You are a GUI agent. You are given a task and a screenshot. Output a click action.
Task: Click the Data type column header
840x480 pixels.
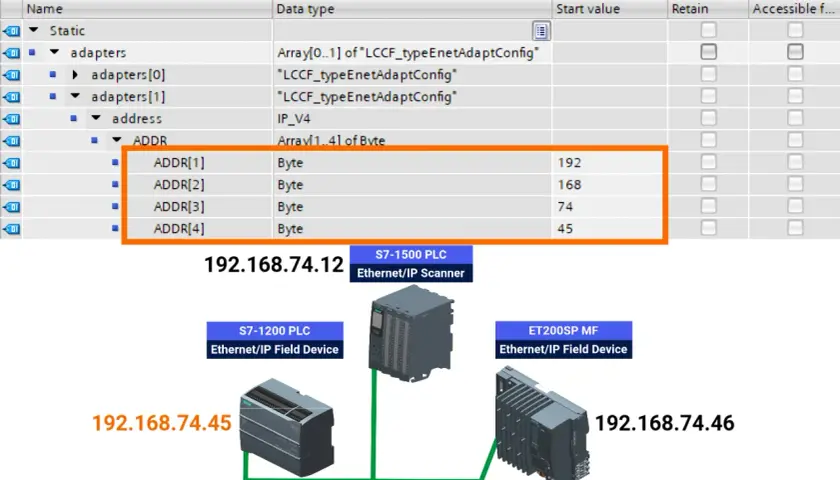tap(412, 9)
